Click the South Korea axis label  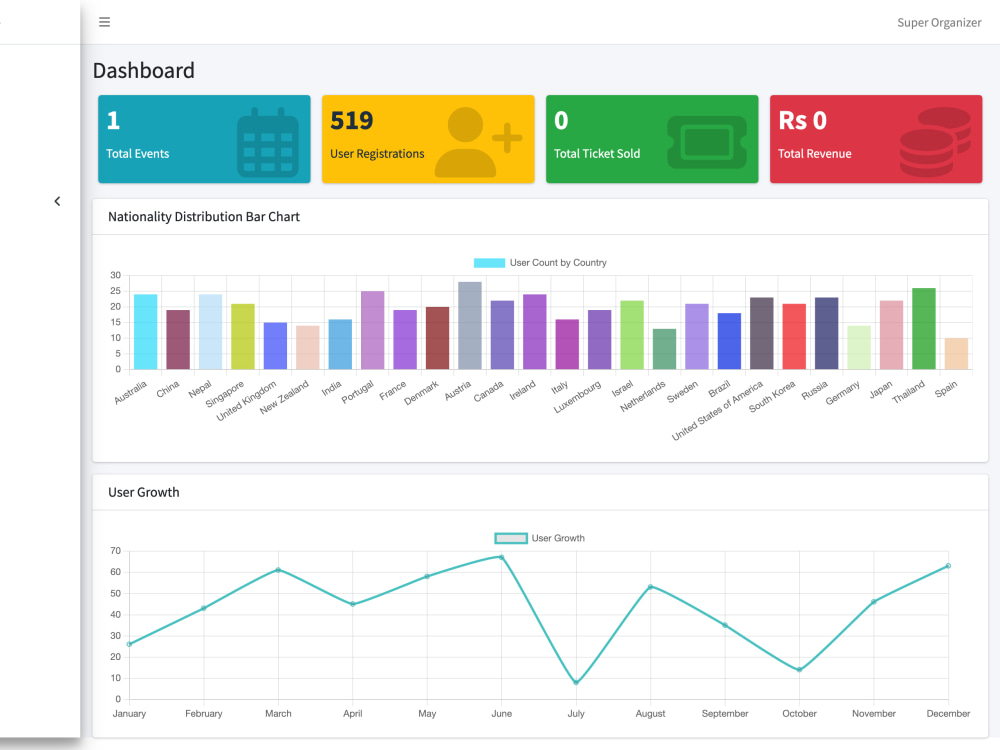pos(772,397)
